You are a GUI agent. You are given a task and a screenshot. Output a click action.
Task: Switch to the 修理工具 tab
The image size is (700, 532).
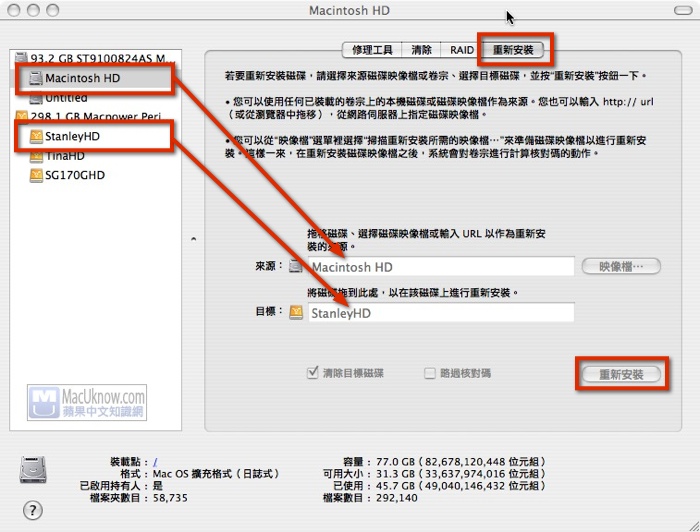[371, 50]
